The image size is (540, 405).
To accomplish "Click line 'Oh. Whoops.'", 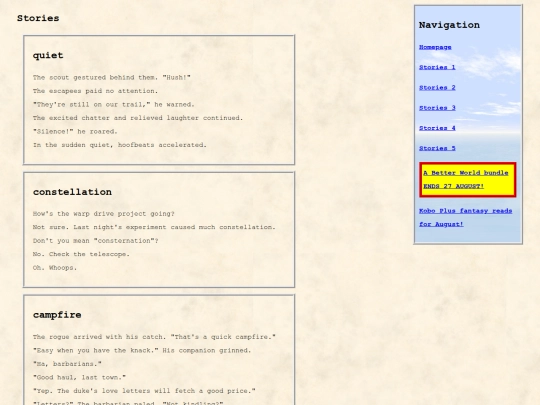I will pyautogui.click(x=55, y=268).
